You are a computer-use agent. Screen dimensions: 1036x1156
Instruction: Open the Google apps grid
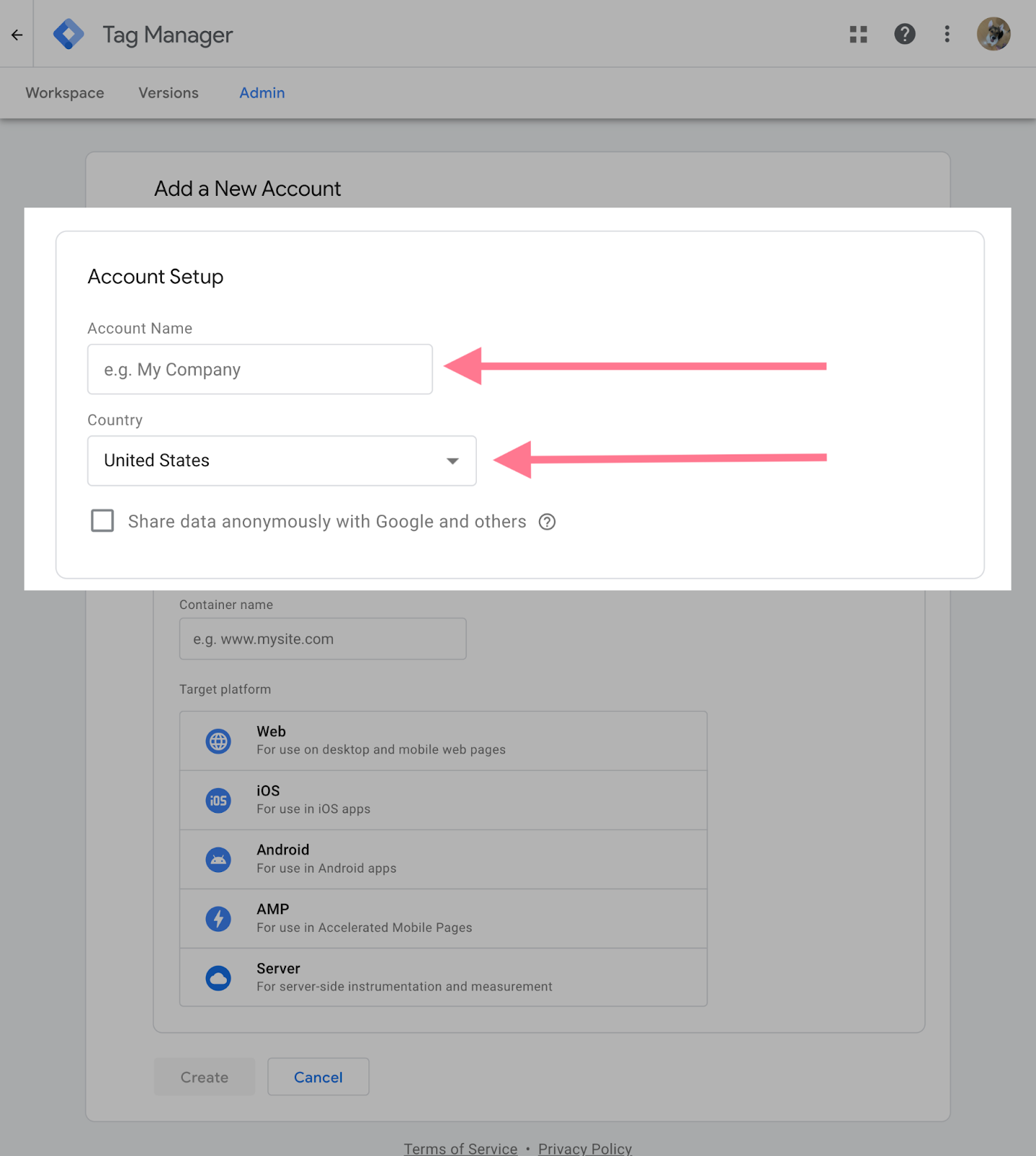tap(858, 35)
